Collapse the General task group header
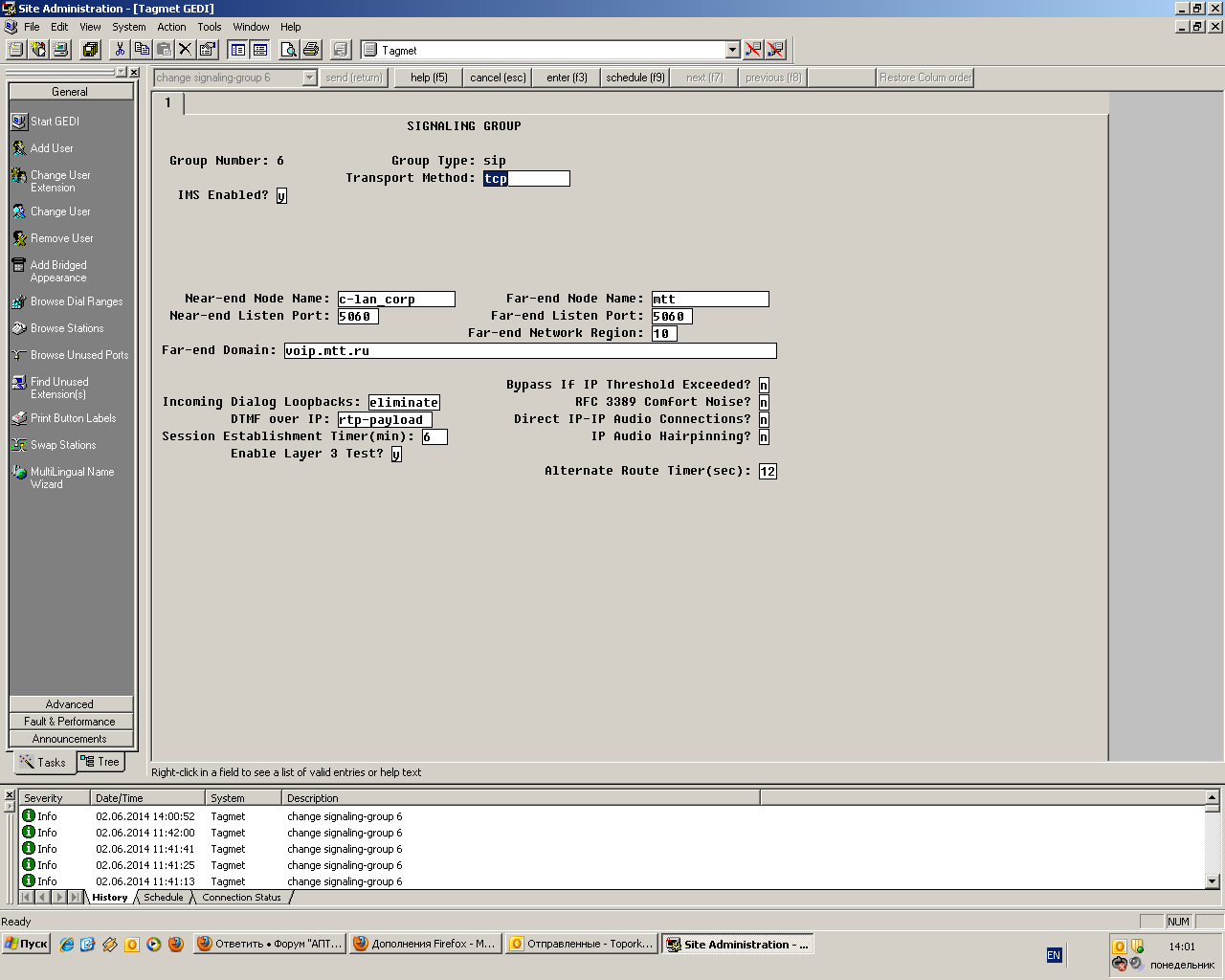 71,92
